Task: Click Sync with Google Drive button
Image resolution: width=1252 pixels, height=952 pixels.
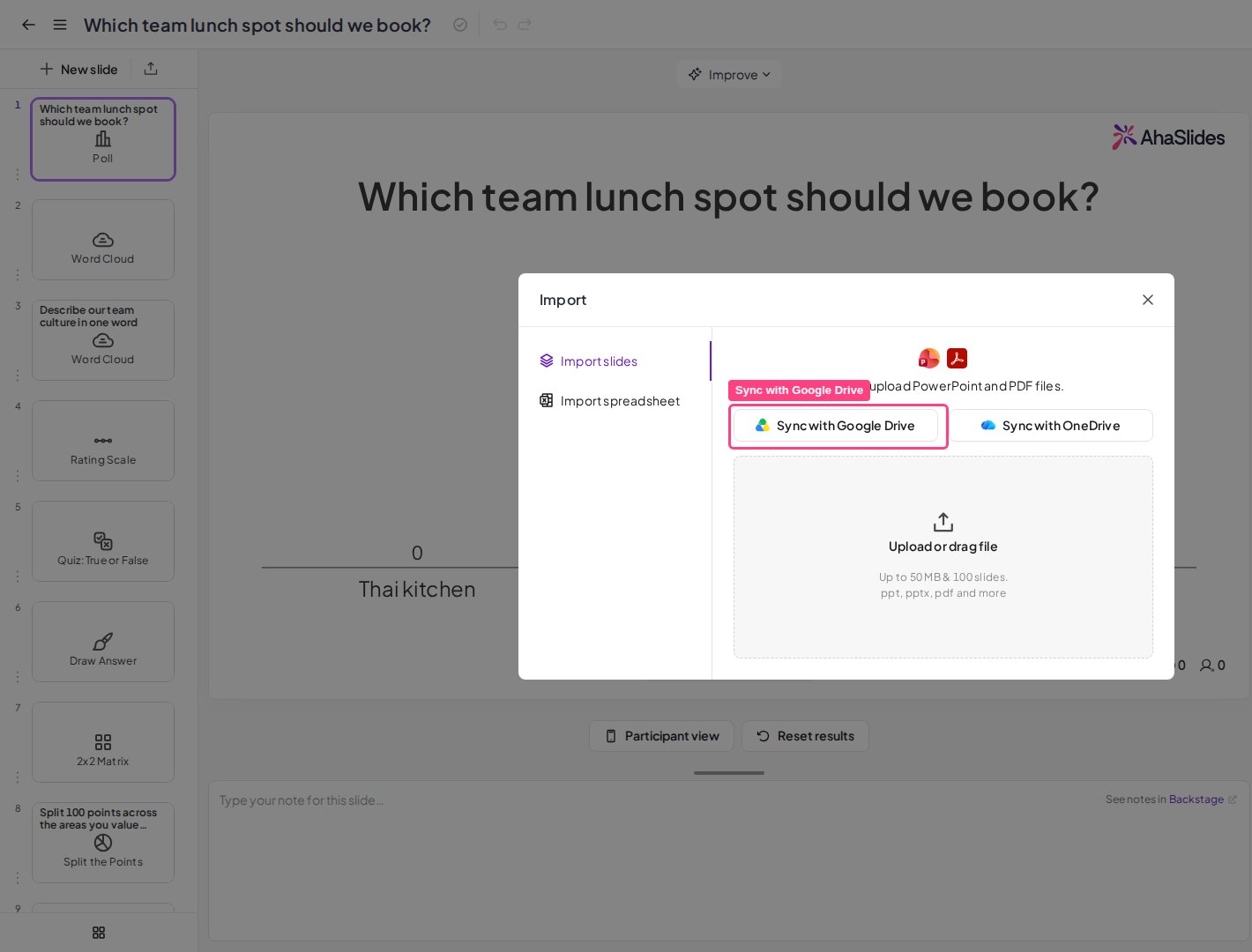Action: 836,426
